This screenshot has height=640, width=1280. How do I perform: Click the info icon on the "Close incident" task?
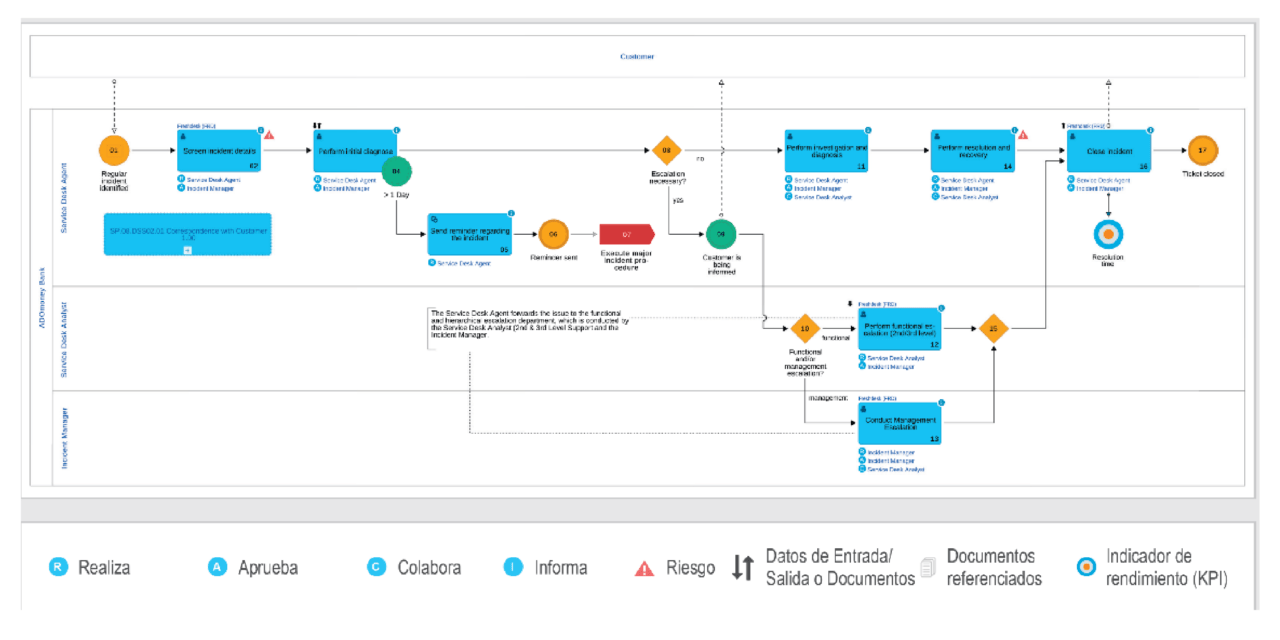(x=1151, y=130)
